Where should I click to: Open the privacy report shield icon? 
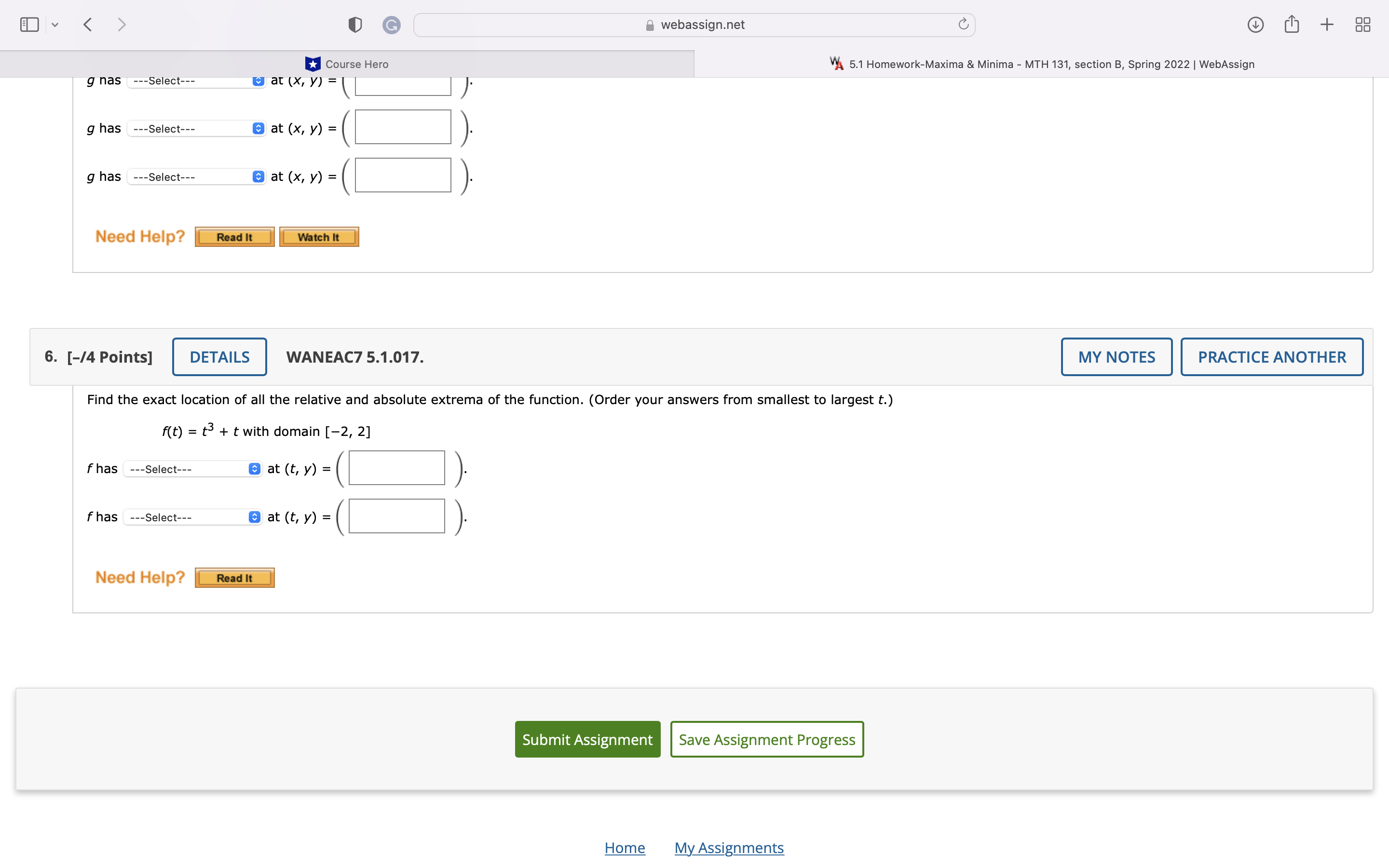354,24
